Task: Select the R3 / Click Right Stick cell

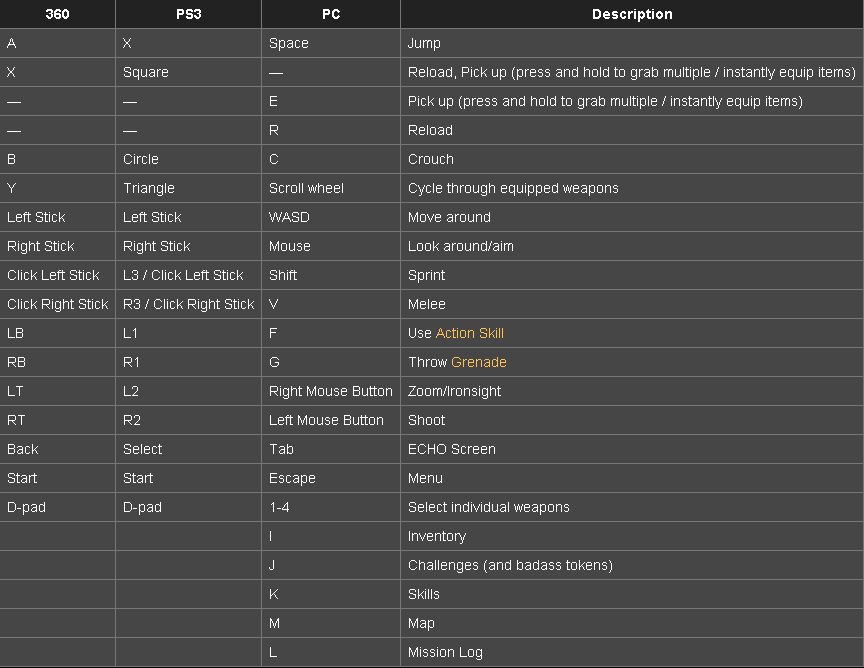Action: pyautogui.click(x=188, y=304)
